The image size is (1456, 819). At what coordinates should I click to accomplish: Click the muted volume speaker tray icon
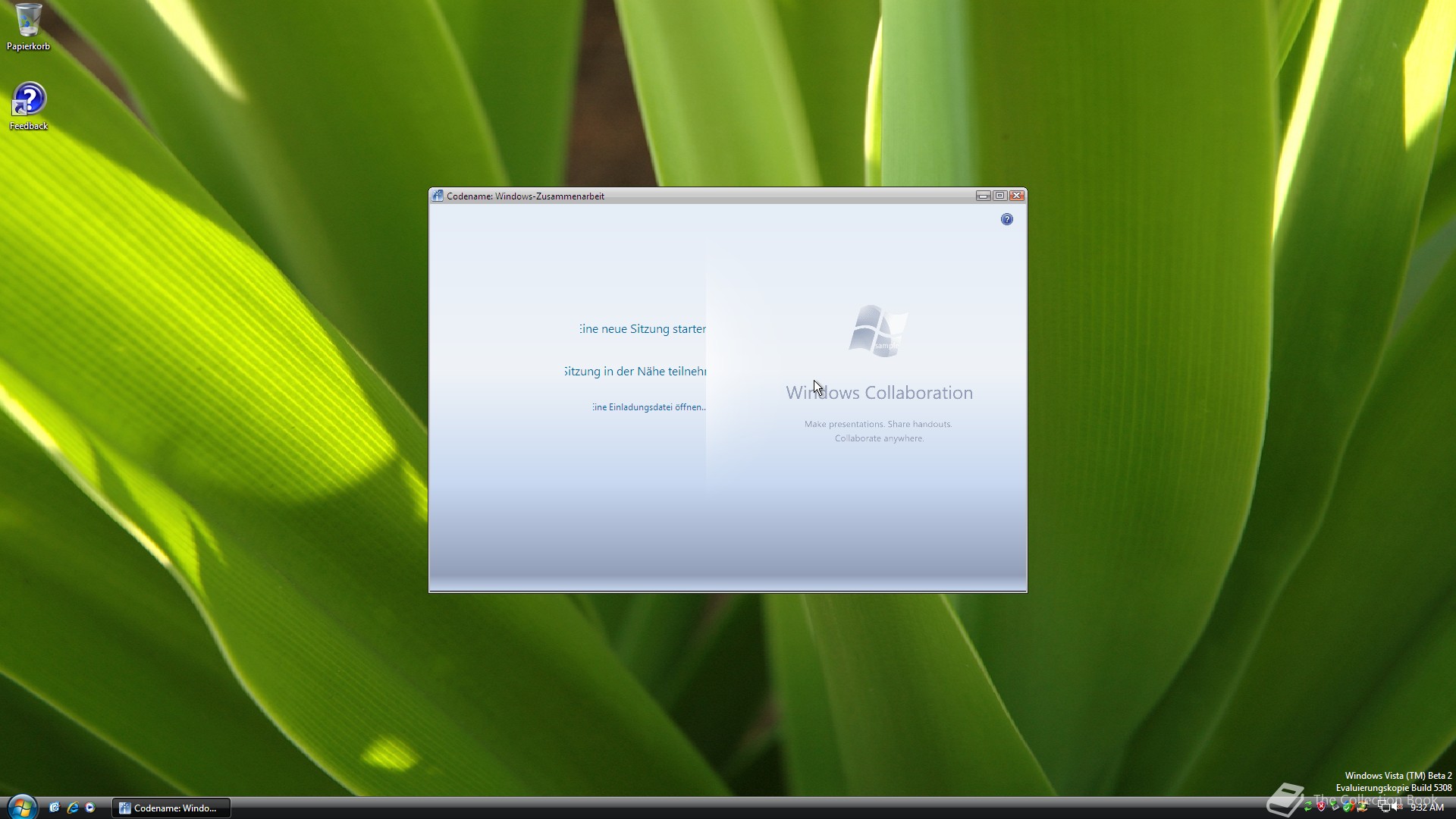click(1397, 806)
